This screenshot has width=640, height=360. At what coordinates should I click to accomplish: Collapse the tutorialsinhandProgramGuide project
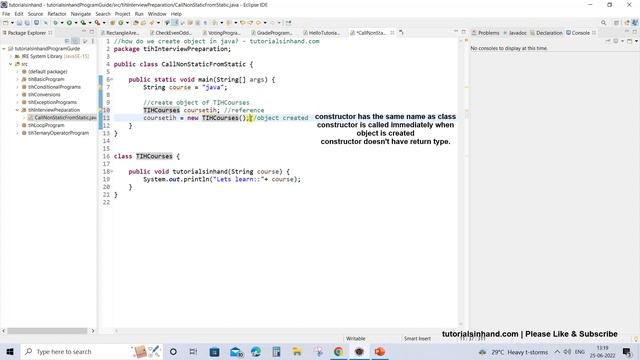pos(4,49)
